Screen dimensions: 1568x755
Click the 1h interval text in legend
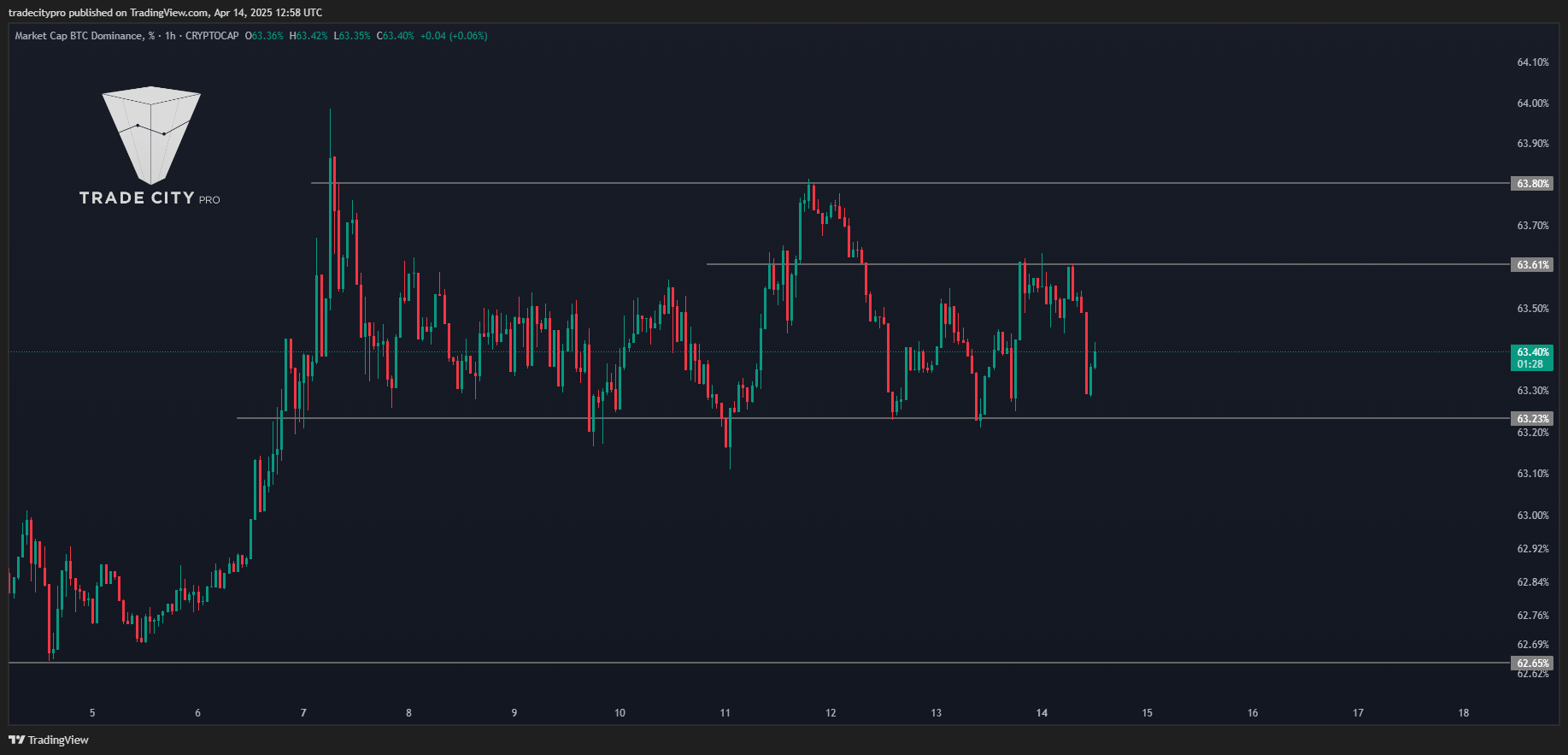(x=170, y=36)
